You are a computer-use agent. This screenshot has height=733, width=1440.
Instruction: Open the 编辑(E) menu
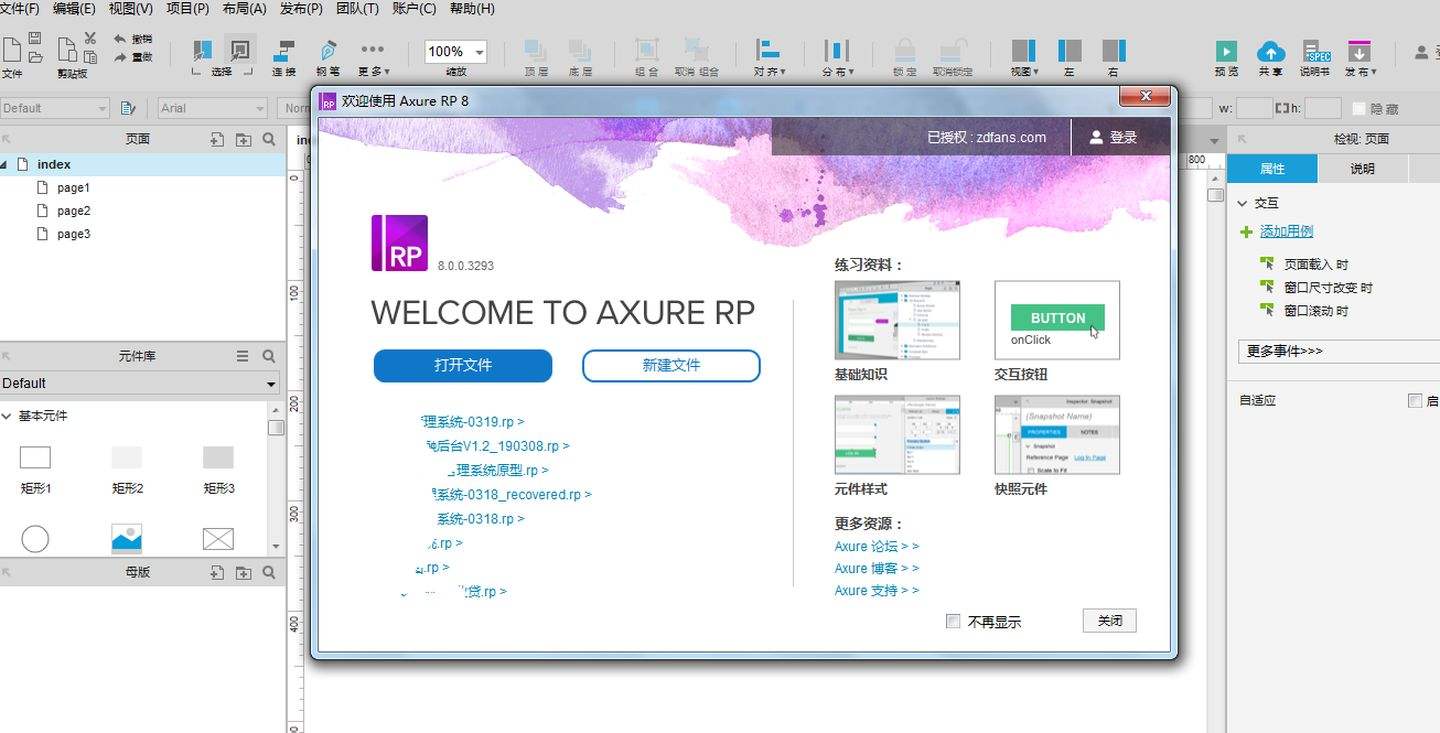coord(74,9)
